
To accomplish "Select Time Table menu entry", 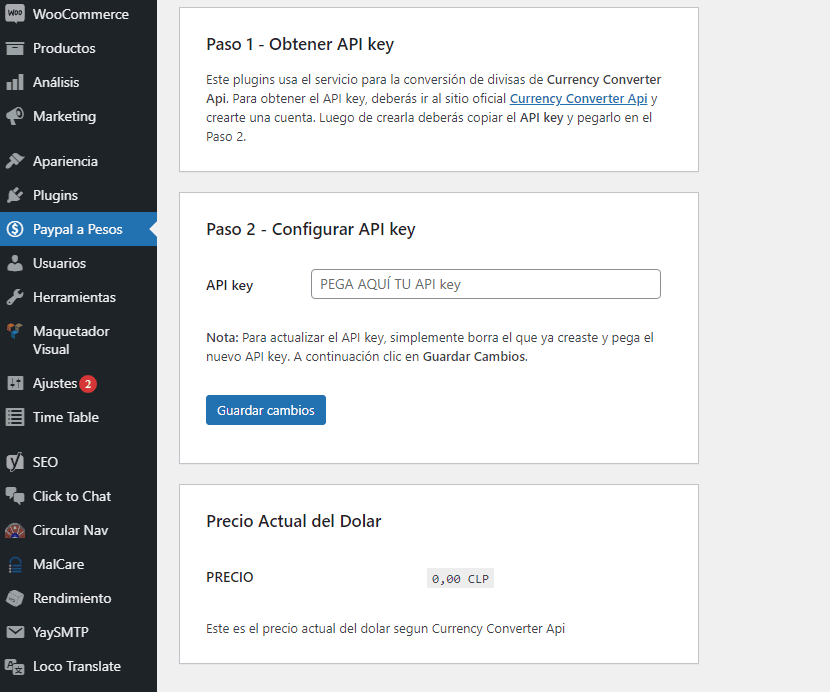I will 65,417.
